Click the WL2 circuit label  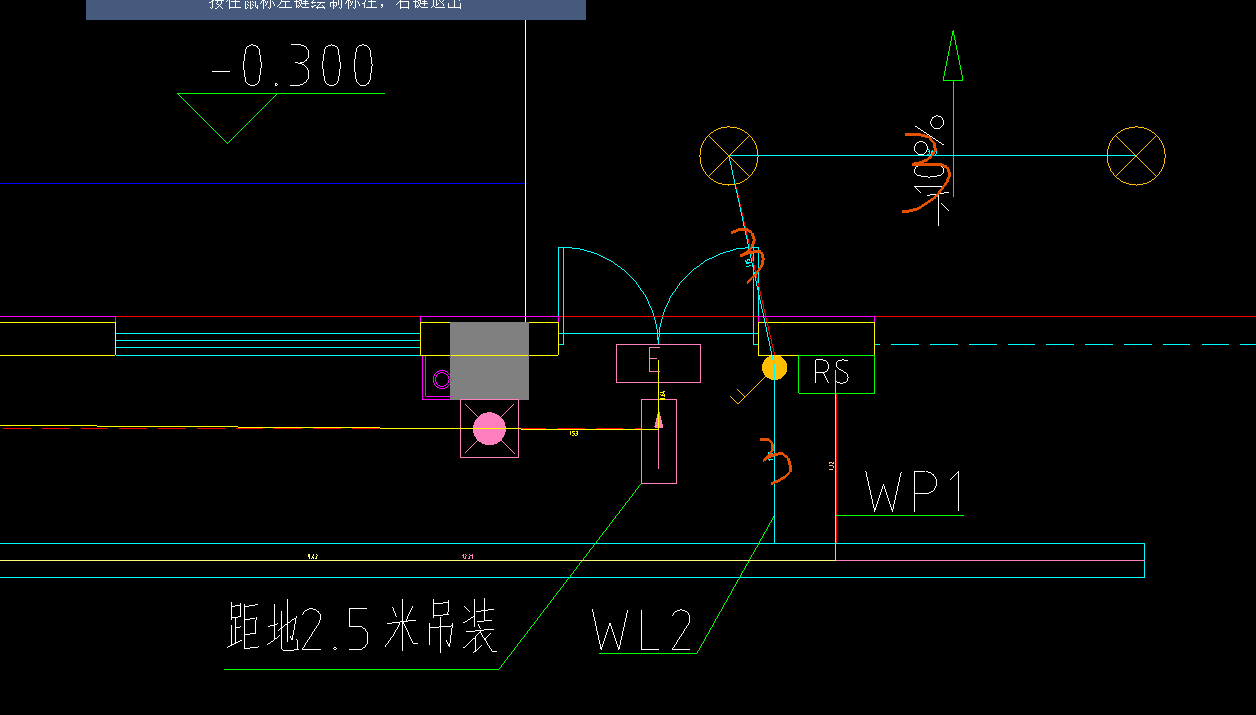pos(643,631)
